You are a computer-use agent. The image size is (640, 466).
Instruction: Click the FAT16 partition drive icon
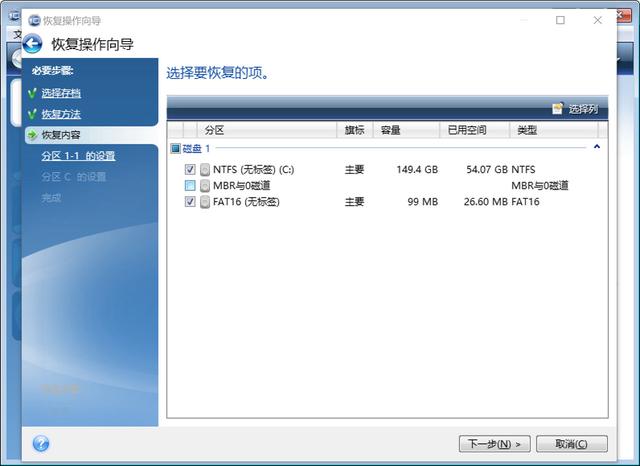click(x=205, y=202)
